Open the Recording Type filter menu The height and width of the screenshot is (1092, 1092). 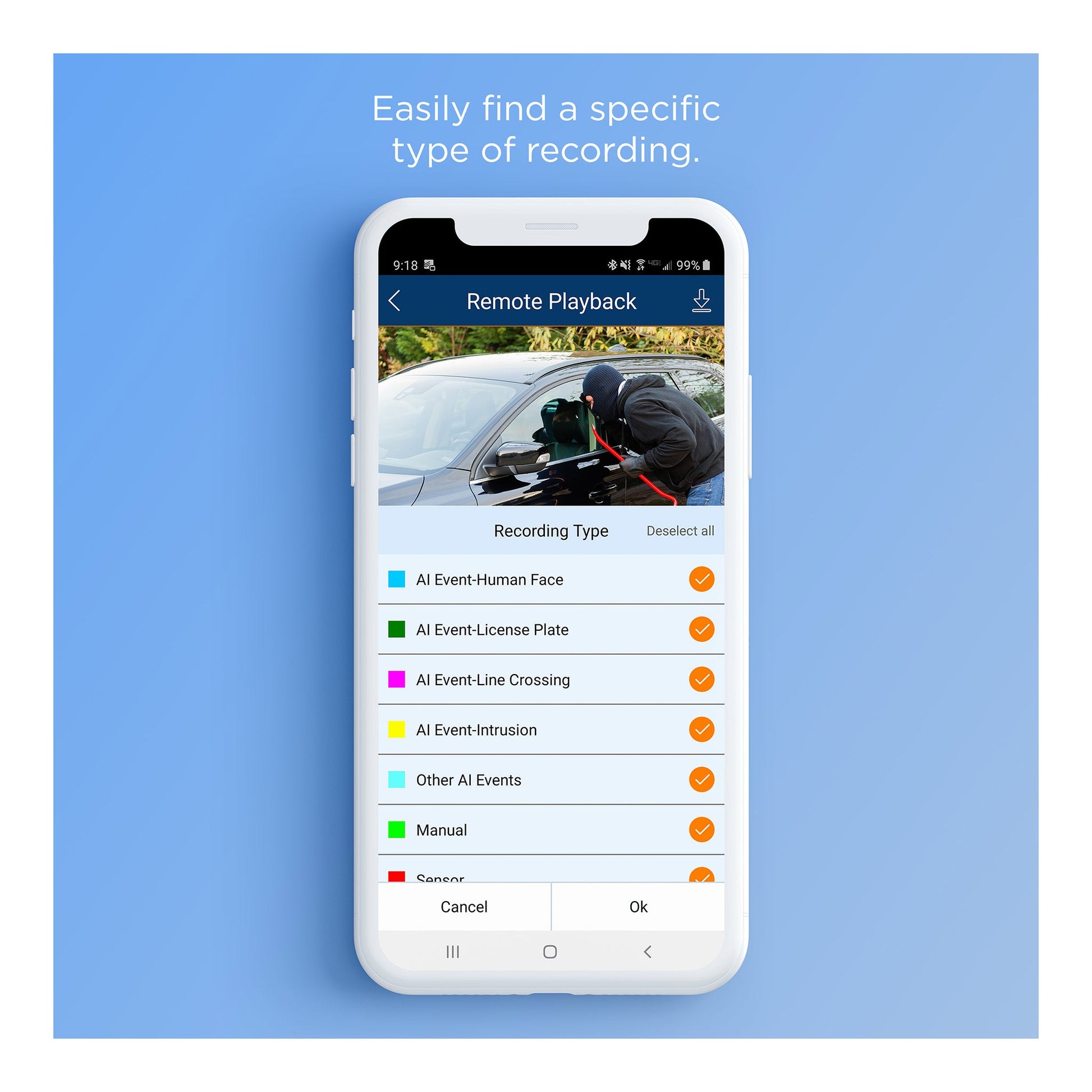pos(525,530)
